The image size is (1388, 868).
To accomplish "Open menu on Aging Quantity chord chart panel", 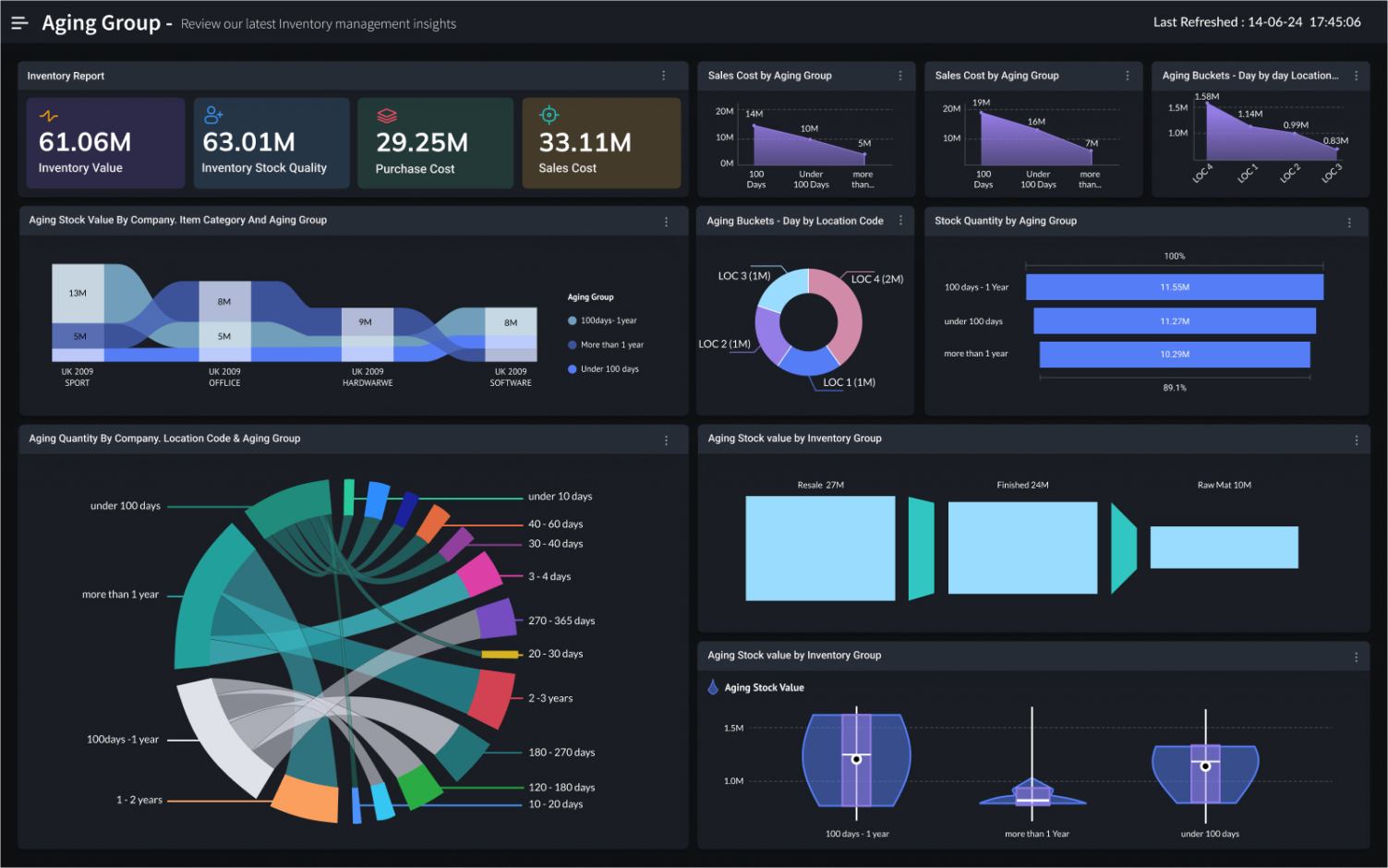I will pos(666,440).
